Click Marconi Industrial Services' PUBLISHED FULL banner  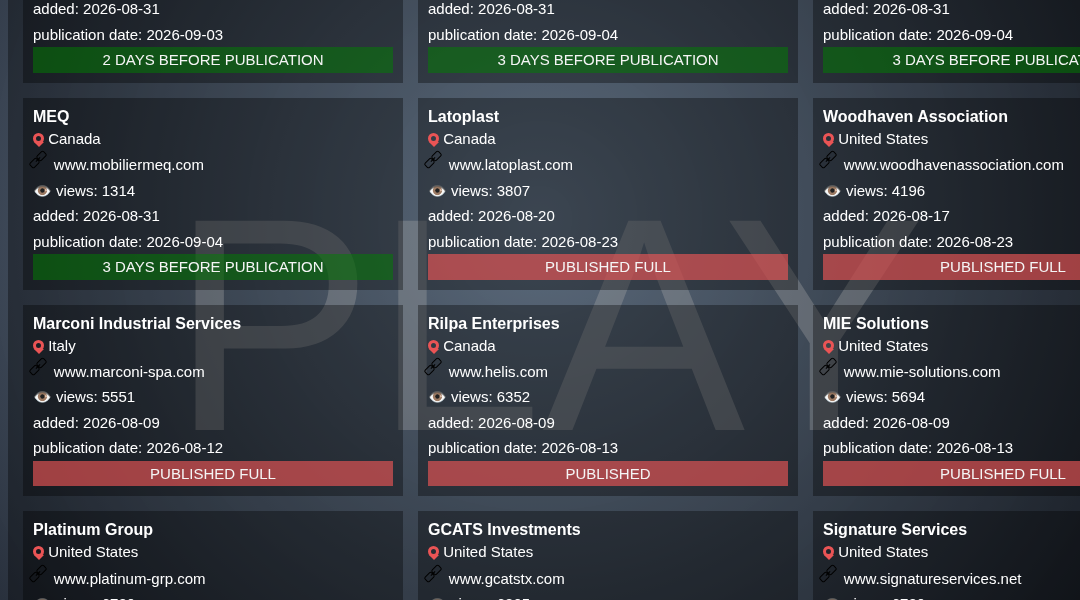point(213,474)
